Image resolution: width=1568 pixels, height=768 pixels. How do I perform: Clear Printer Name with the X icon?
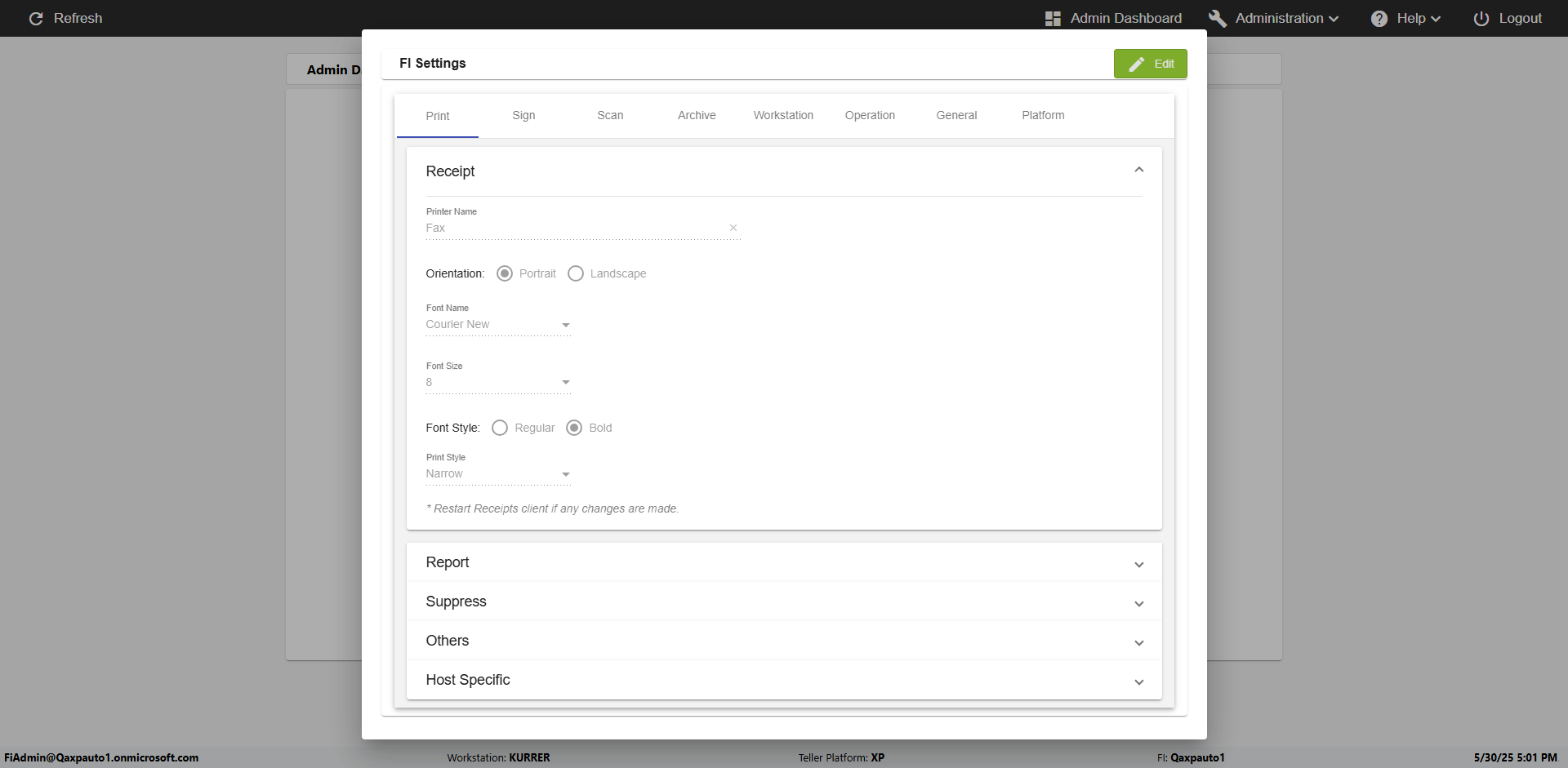733,228
